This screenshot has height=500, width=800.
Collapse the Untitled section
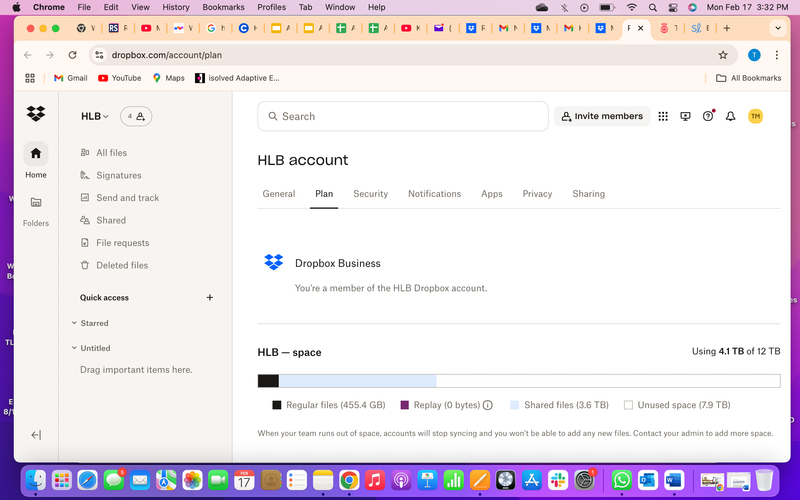75,349
